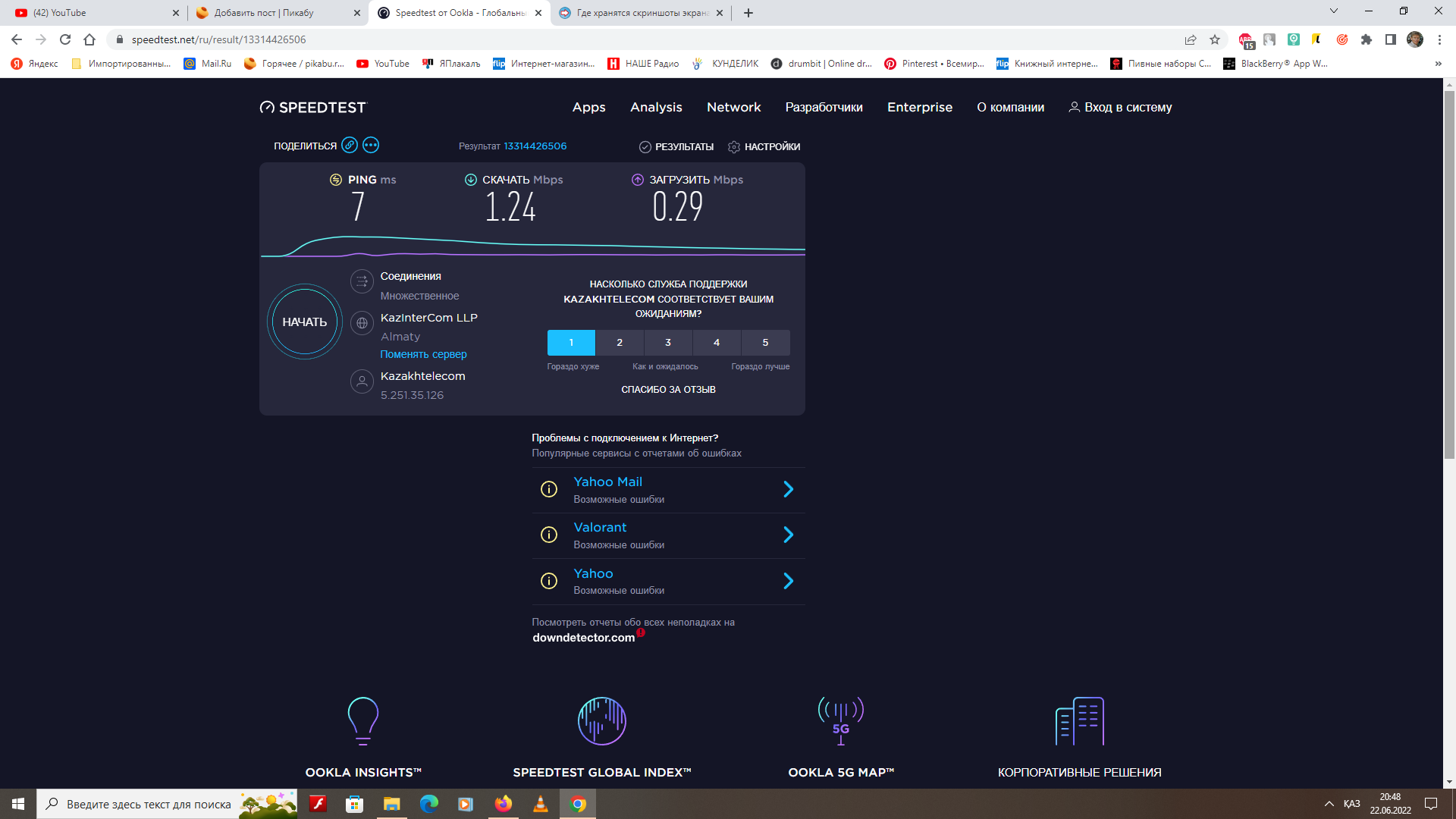1456x819 pixels.
Task: Open result number 13314426506 link
Action: click(x=535, y=146)
